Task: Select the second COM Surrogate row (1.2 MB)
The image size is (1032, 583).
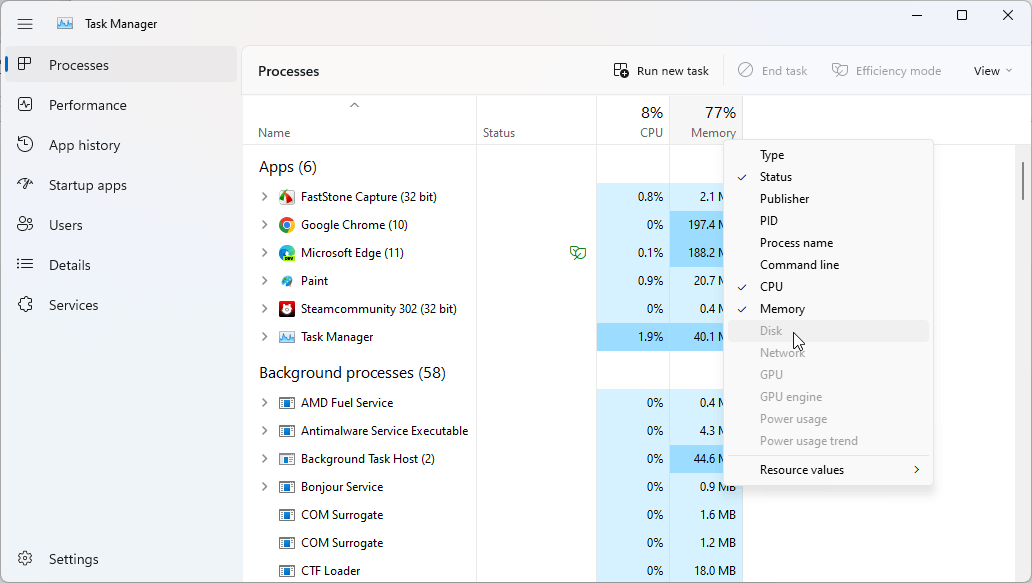Action: [x=492, y=543]
